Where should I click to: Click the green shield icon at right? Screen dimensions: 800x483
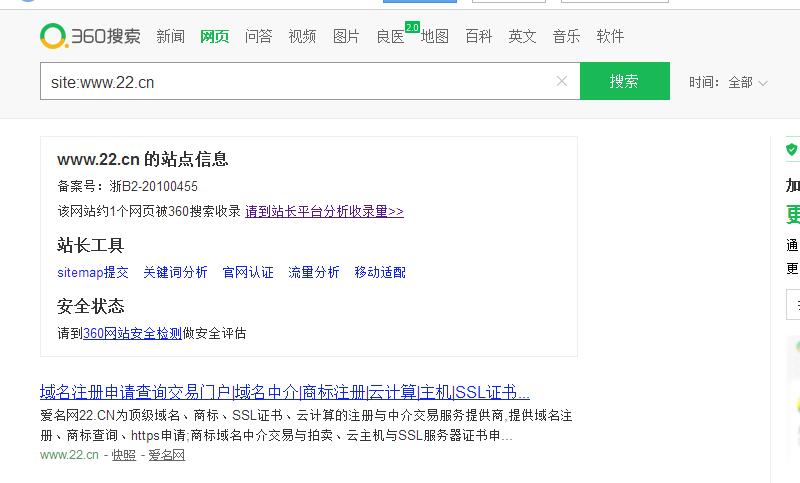[792, 150]
